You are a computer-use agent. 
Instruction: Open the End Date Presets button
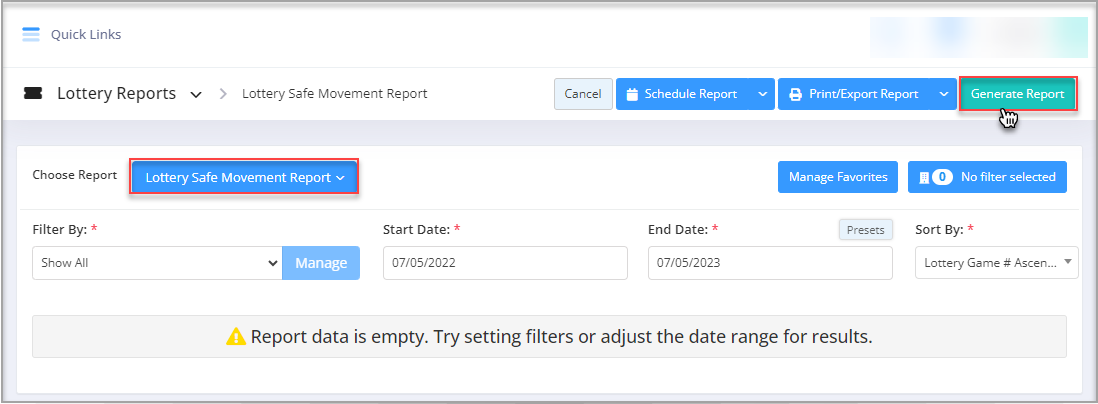pyautogui.click(x=866, y=230)
